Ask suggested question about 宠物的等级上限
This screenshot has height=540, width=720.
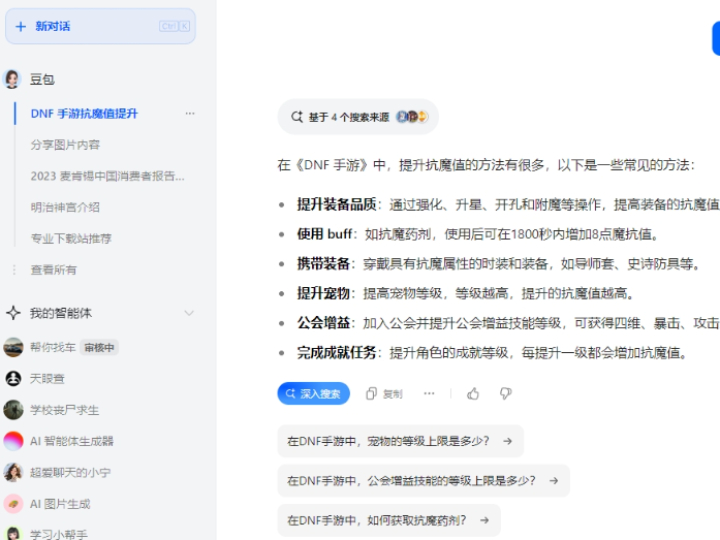pyautogui.click(x=401, y=441)
